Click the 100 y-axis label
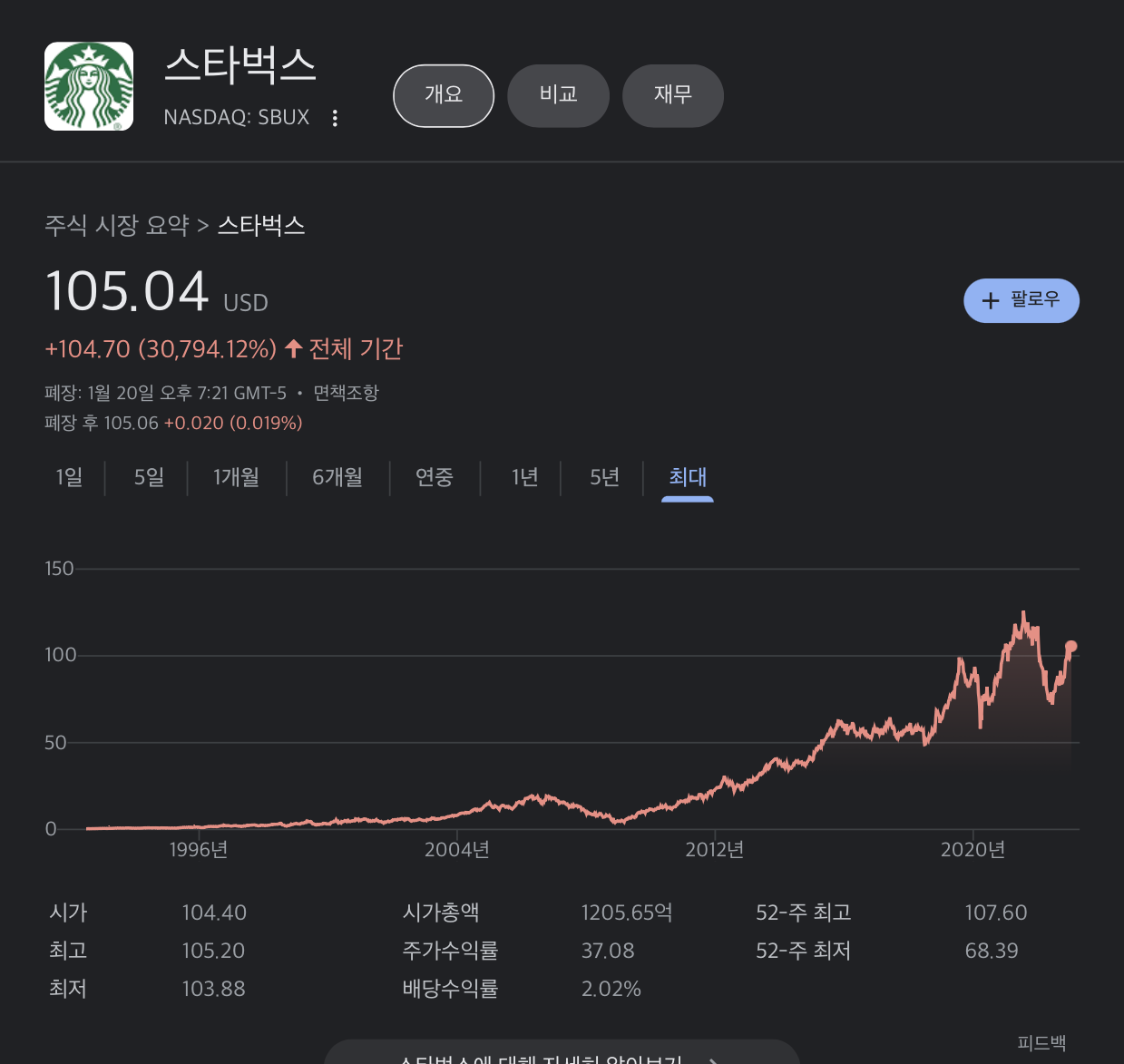This screenshot has height=1064, width=1124. (x=60, y=655)
